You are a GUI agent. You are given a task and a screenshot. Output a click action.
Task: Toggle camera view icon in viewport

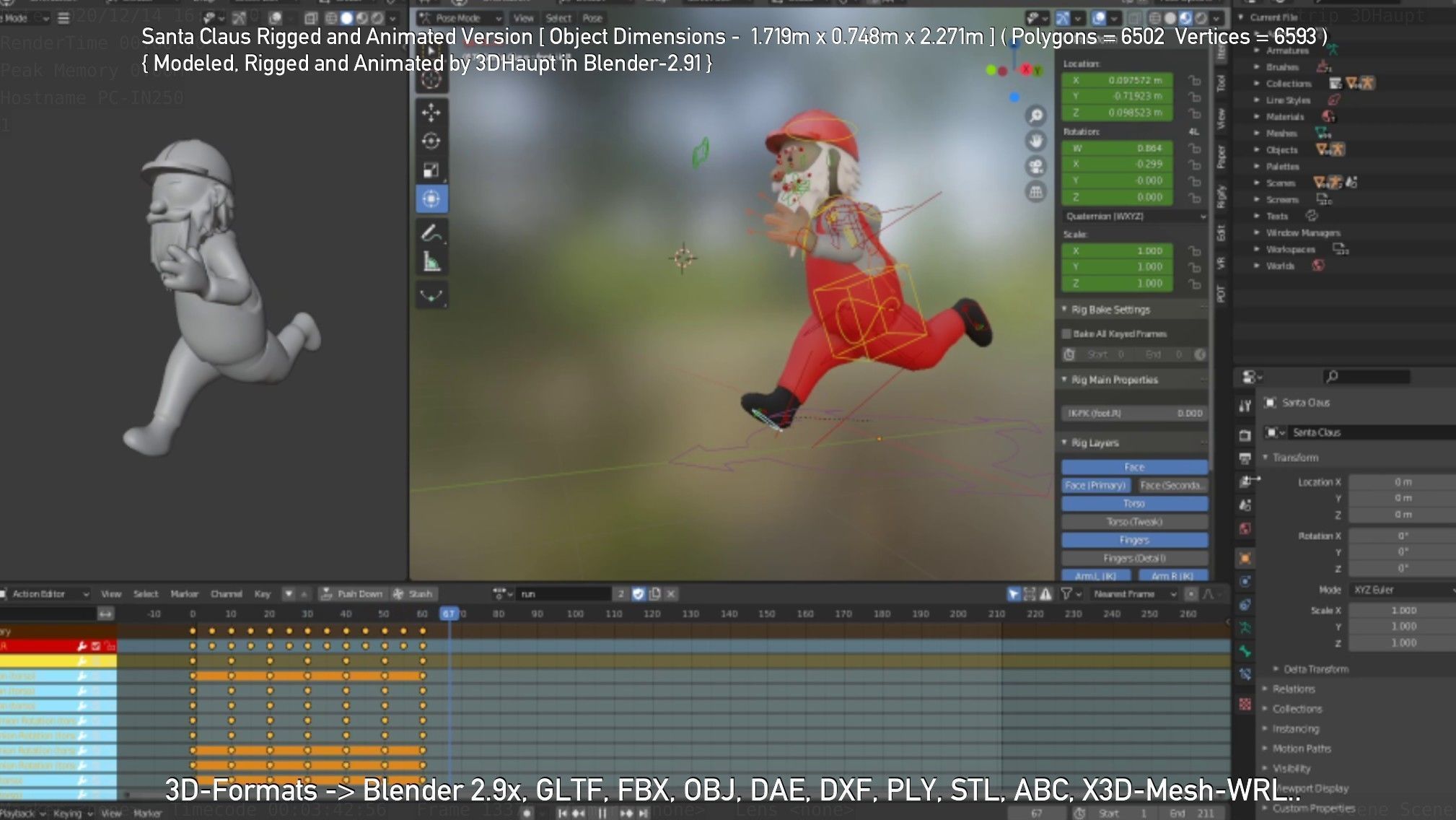tap(1036, 166)
